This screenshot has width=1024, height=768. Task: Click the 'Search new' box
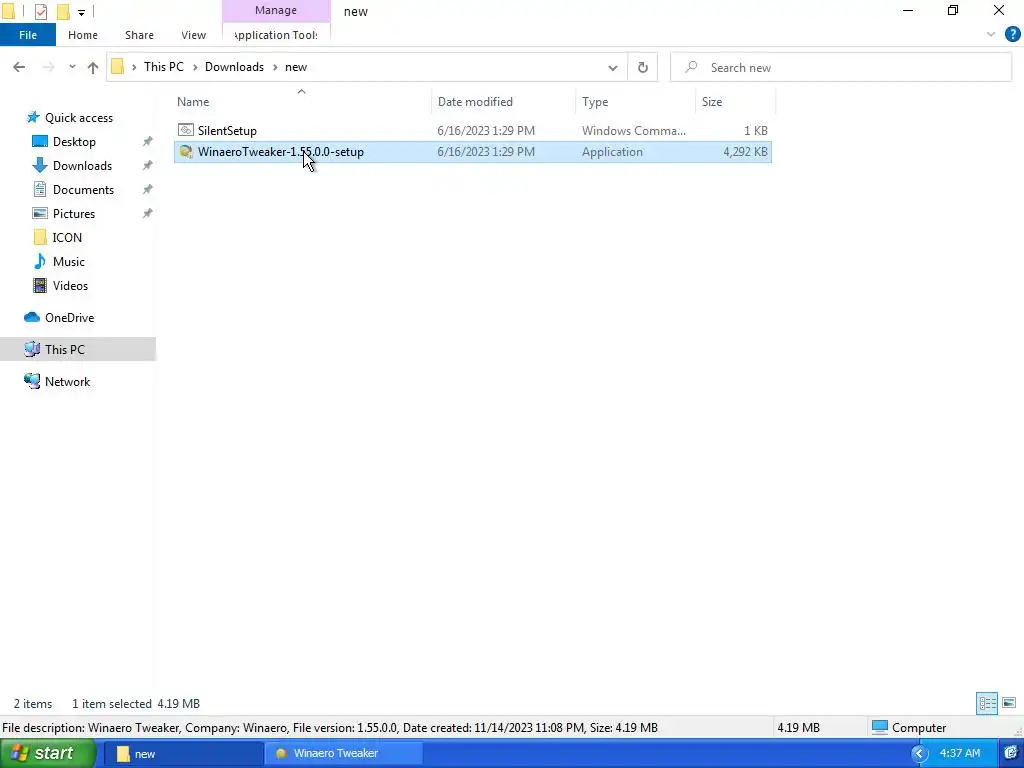click(x=841, y=67)
